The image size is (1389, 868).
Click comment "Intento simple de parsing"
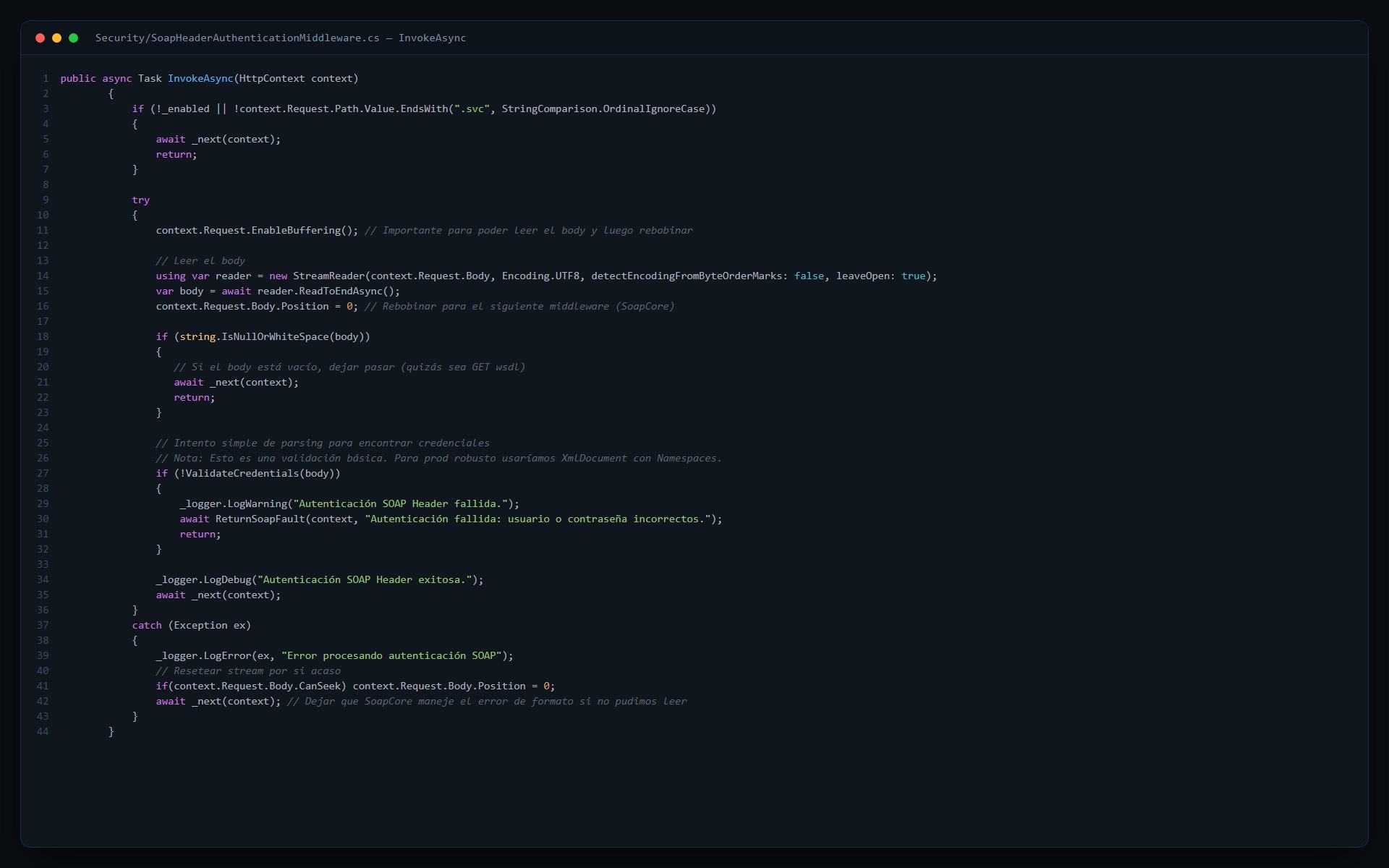pos(323,443)
